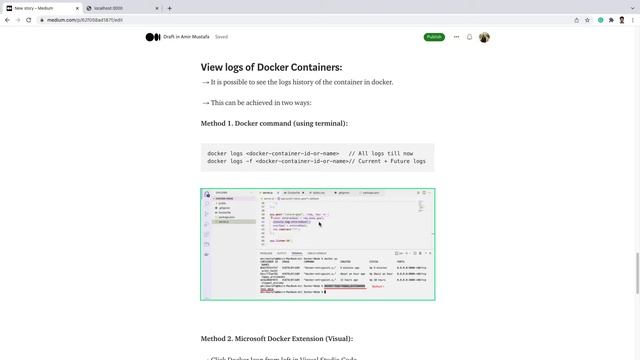The height and width of the screenshot is (360, 640).
Task: Open the Medium user avatar menu
Action: tap(484, 37)
